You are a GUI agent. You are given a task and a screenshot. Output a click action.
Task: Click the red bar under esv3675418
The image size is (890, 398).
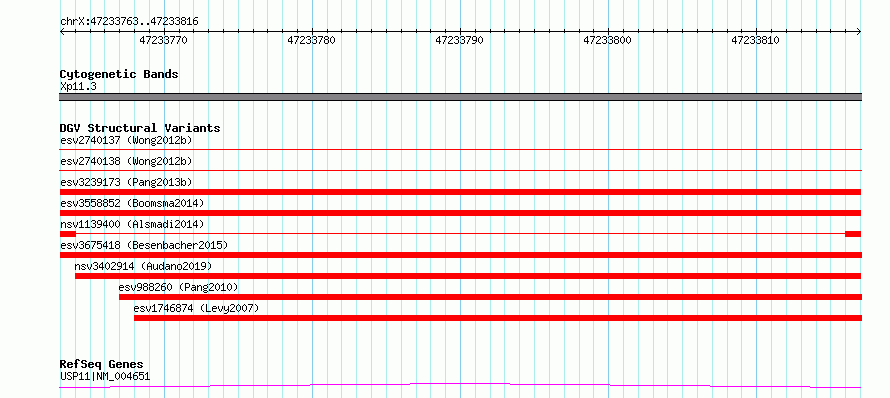tap(460, 255)
